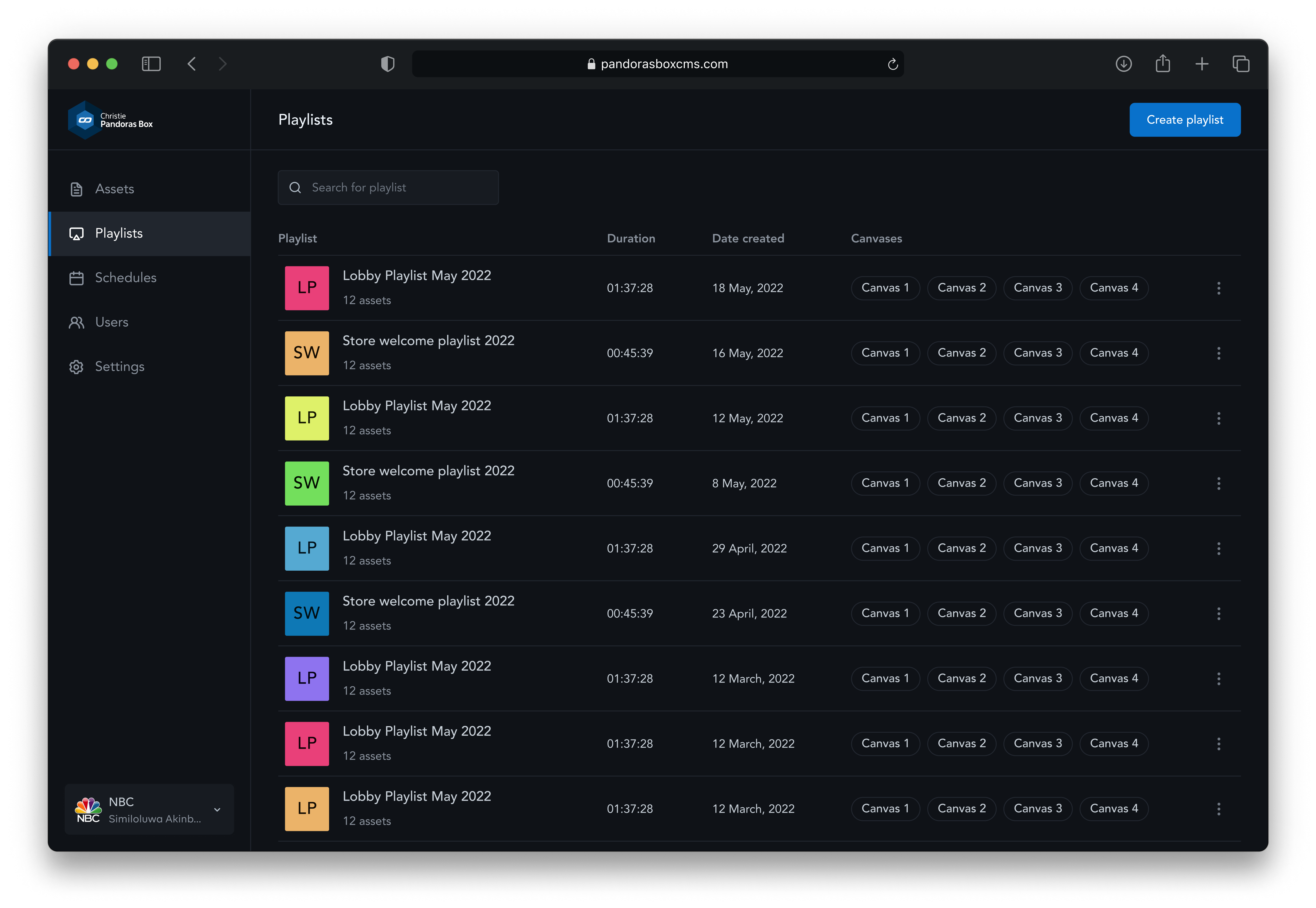This screenshot has height=908, width=1316.
Task: Open options menu for 18 May playlist
Action: coord(1218,288)
